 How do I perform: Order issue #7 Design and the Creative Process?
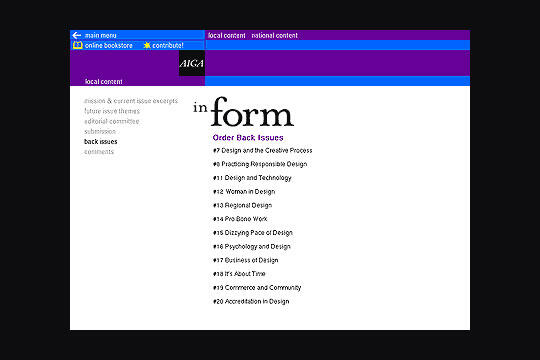coord(262,151)
